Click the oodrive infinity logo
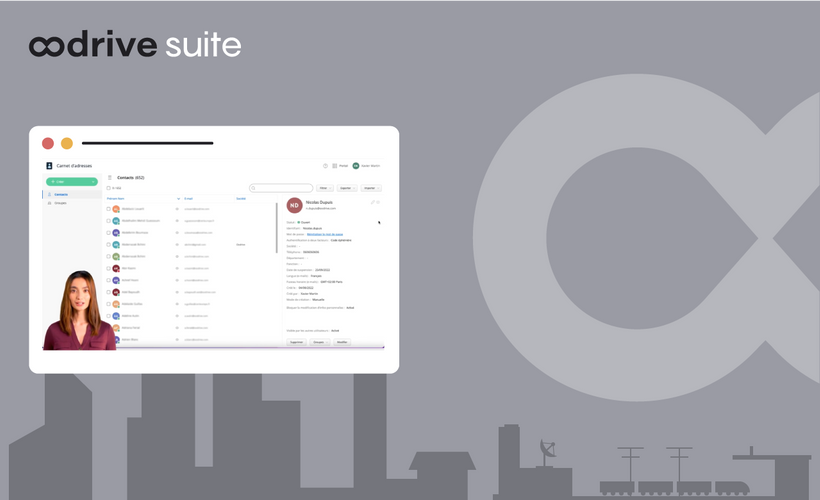820x500 pixels. coord(50,45)
